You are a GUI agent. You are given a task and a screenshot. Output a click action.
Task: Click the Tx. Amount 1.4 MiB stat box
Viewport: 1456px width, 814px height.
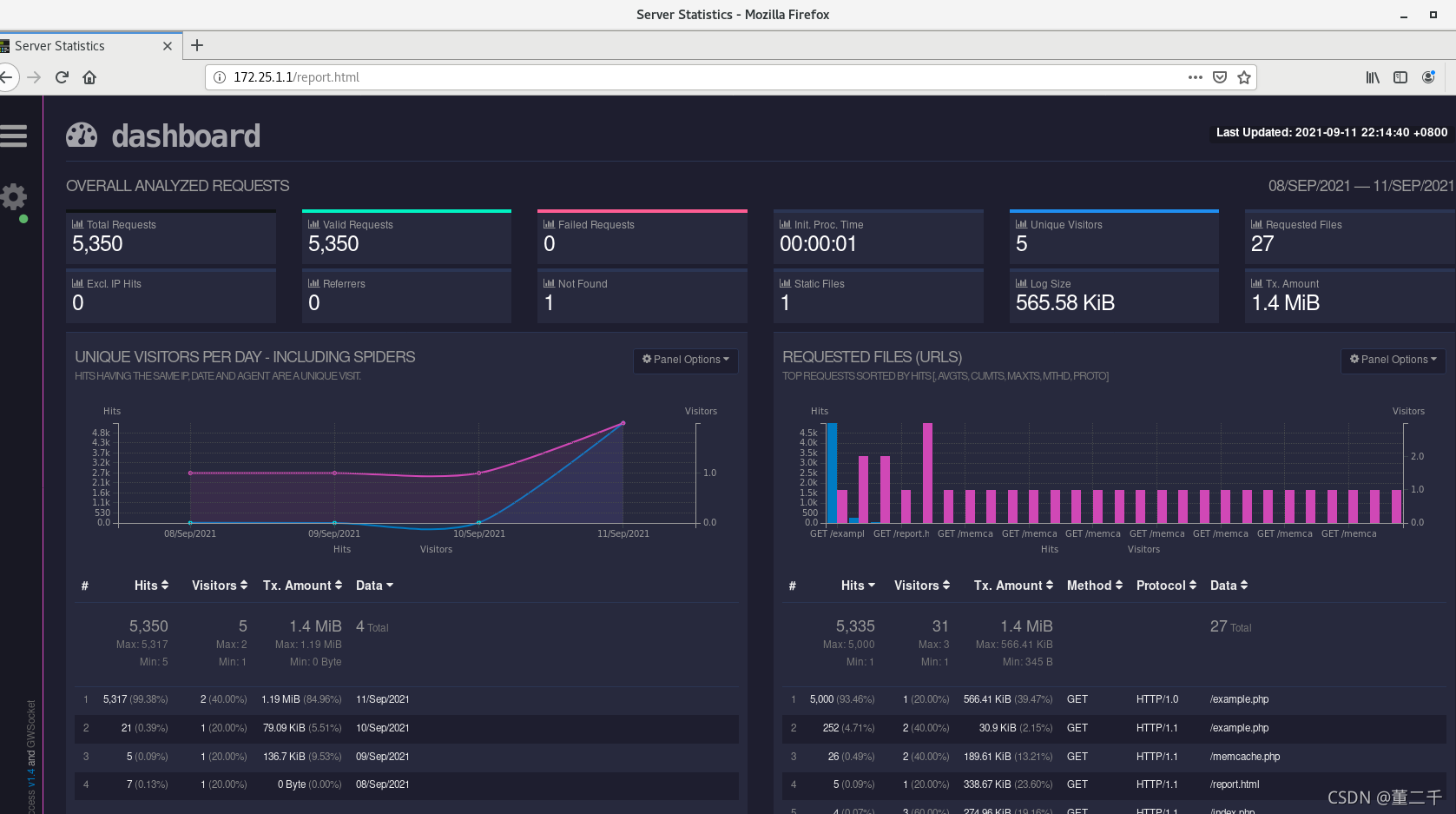pos(1349,296)
